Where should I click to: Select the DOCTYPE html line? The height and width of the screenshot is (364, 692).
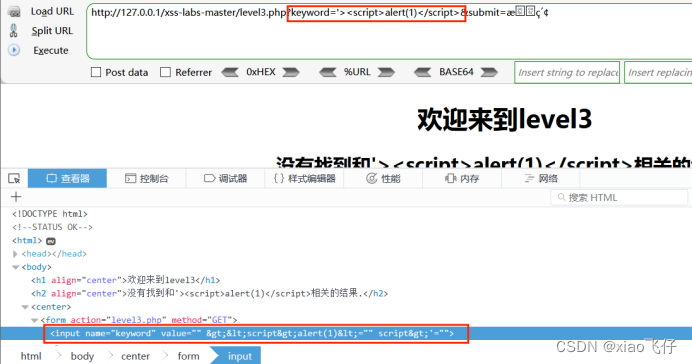[x=49, y=214]
